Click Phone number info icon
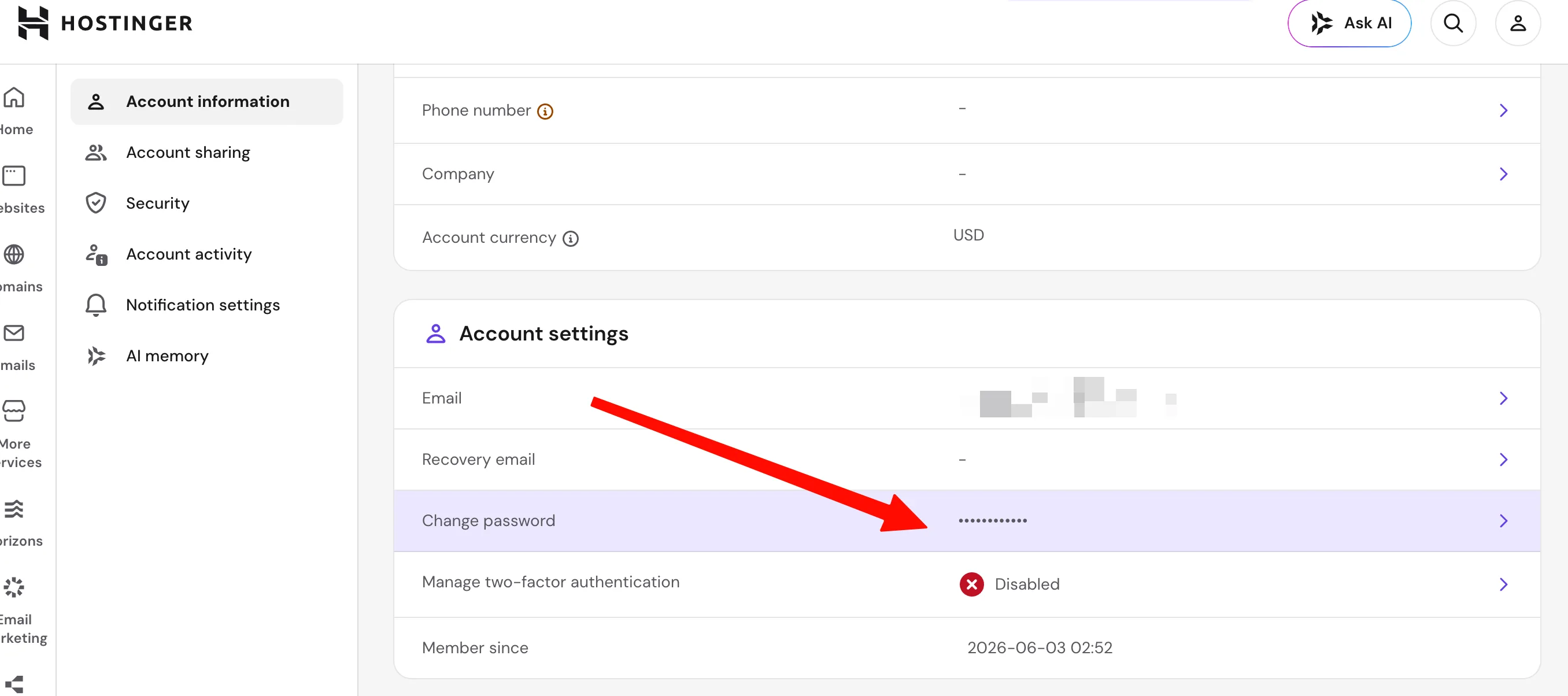This screenshot has height=696, width=1568. (545, 112)
